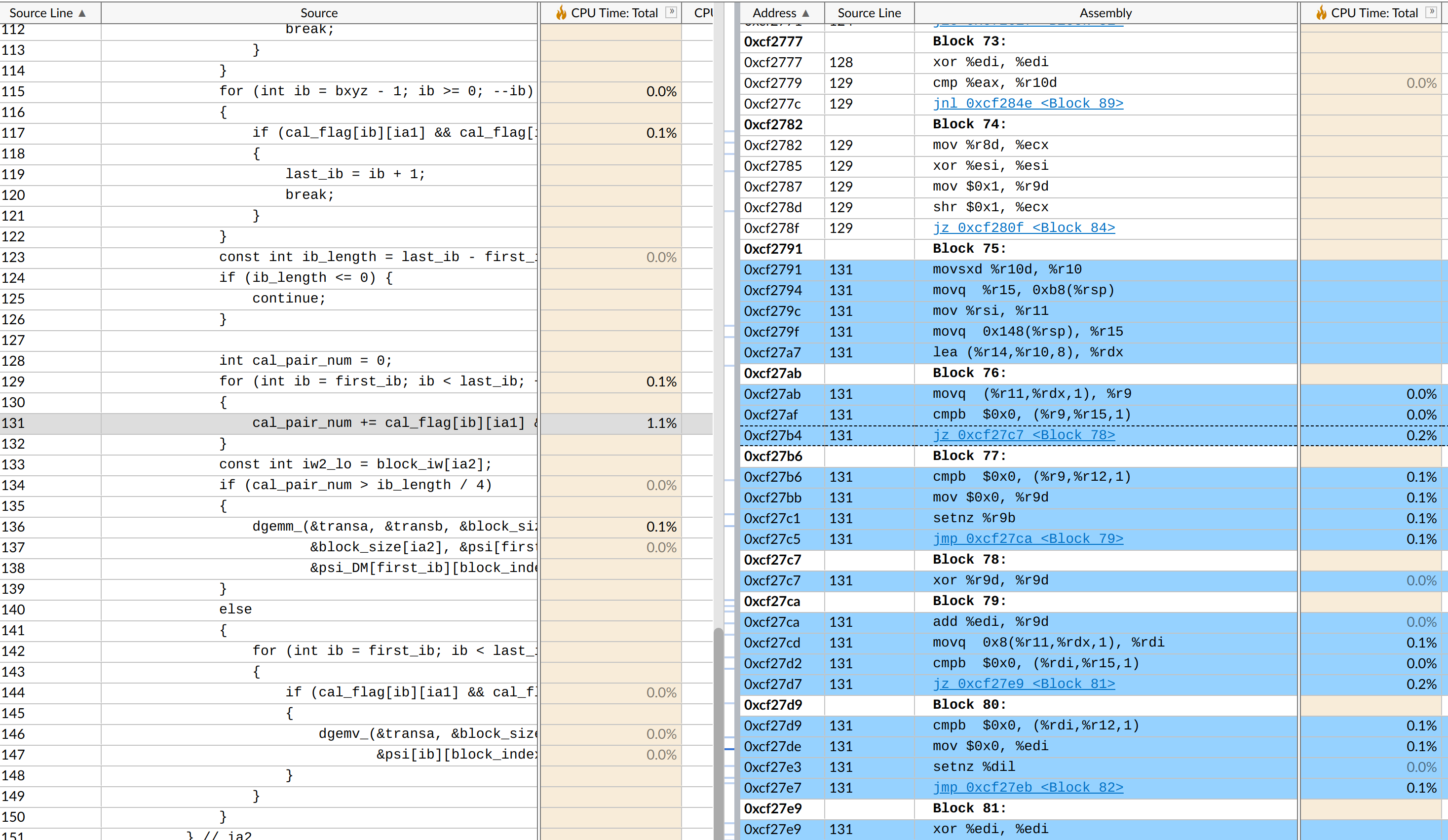1448x840 pixels.
Task: Follow jmp link to Block 82
Action: tap(1028, 788)
